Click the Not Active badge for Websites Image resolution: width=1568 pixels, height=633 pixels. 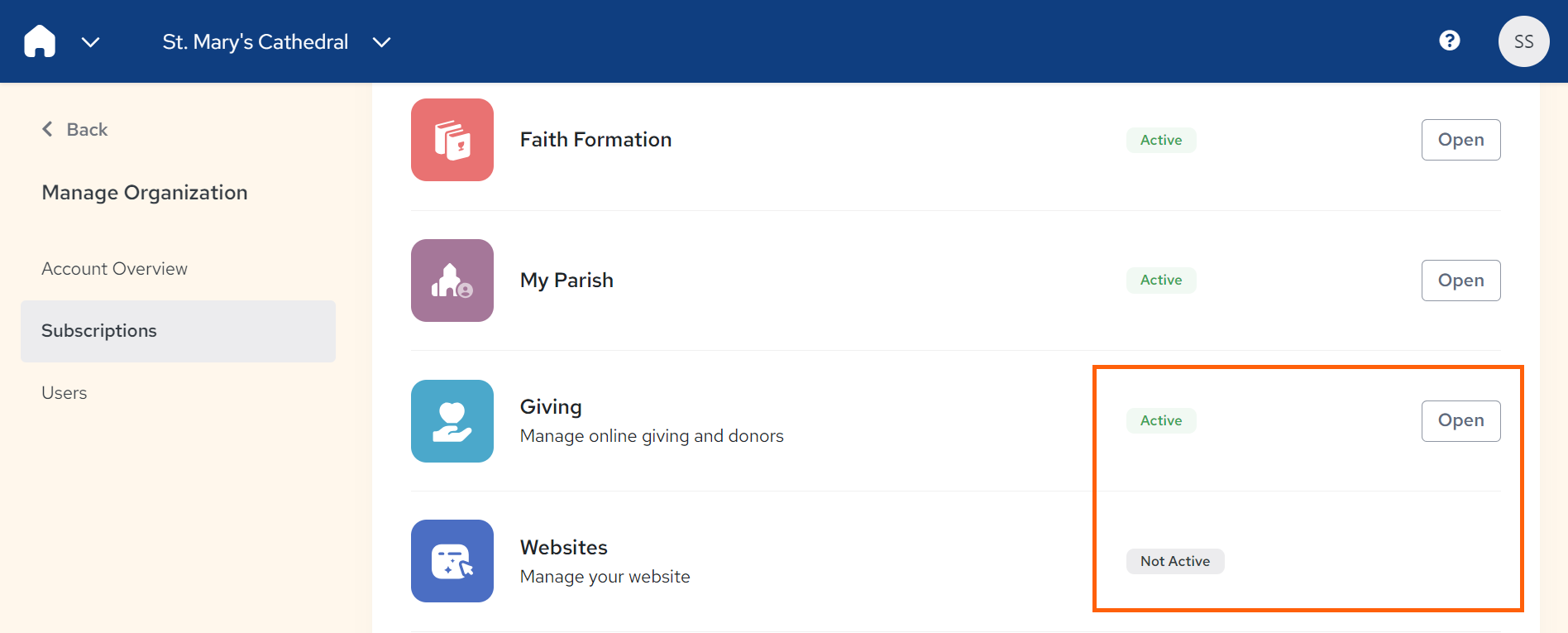(x=1175, y=561)
